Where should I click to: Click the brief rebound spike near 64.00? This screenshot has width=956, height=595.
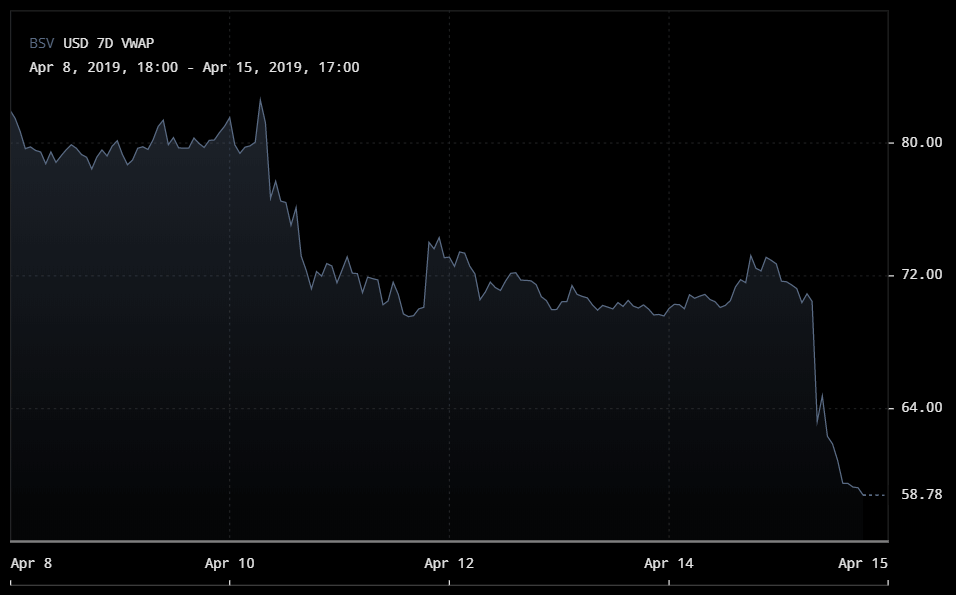click(822, 395)
